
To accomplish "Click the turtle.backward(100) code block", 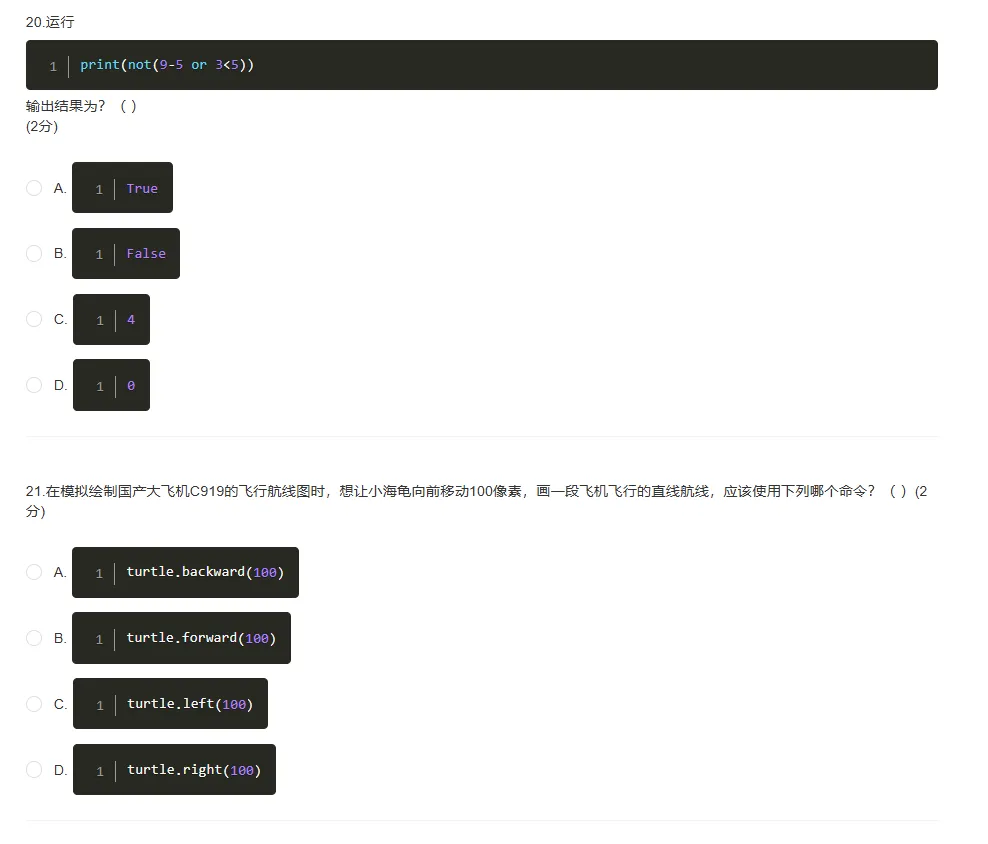I will tap(185, 572).
